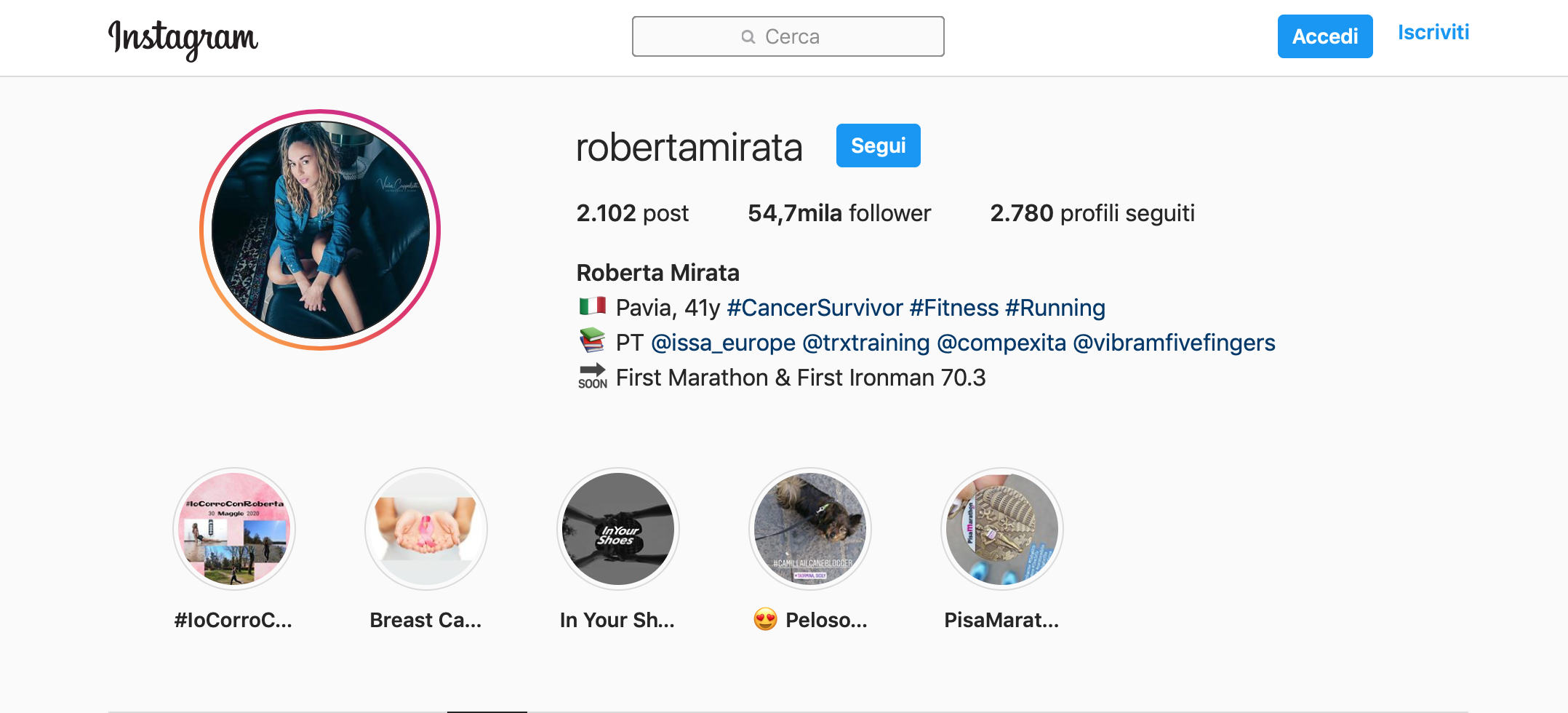
Task: Open the @issa_europe mention
Action: tap(724, 343)
